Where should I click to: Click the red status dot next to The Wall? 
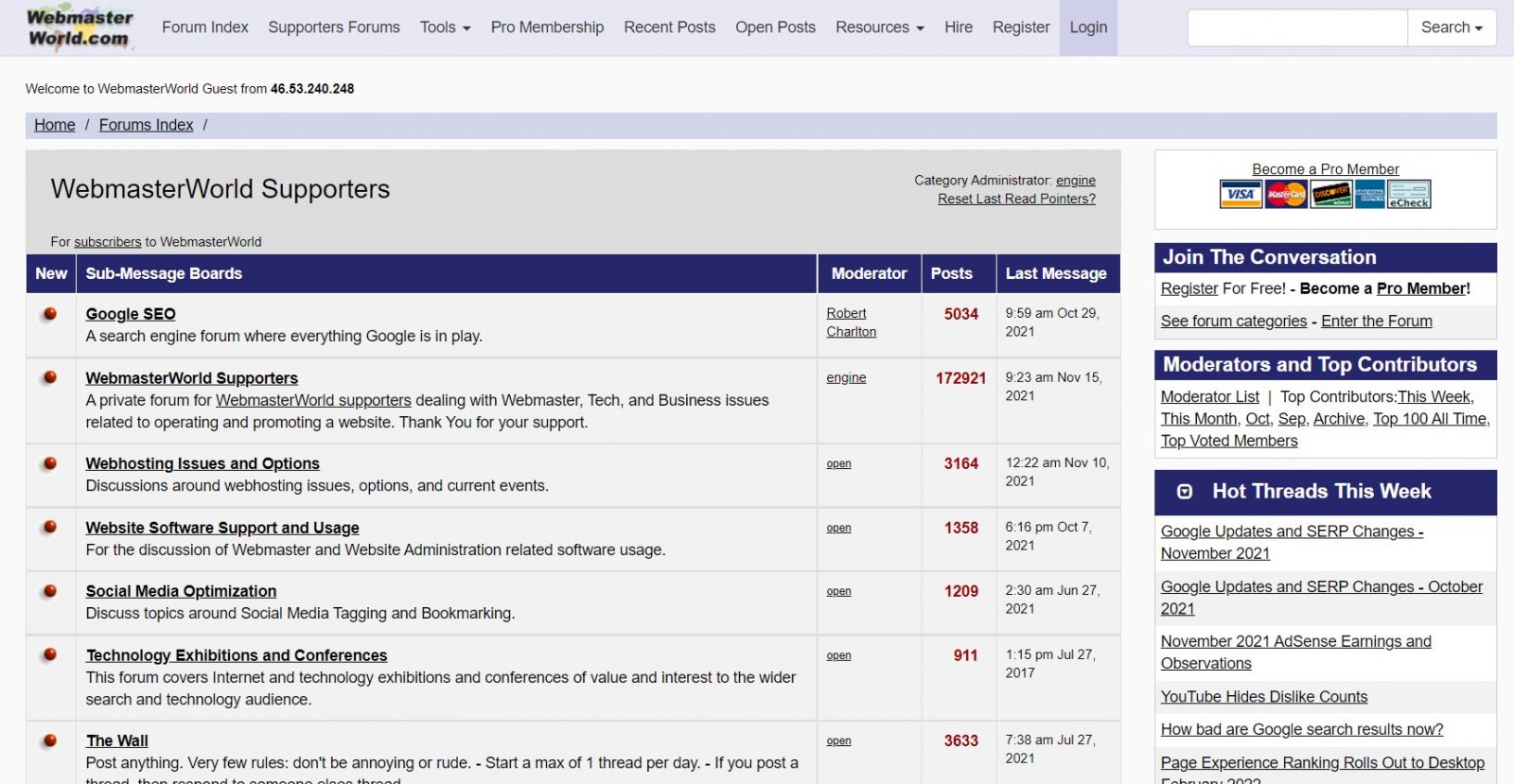pyautogui.click(x=50, y=740)
